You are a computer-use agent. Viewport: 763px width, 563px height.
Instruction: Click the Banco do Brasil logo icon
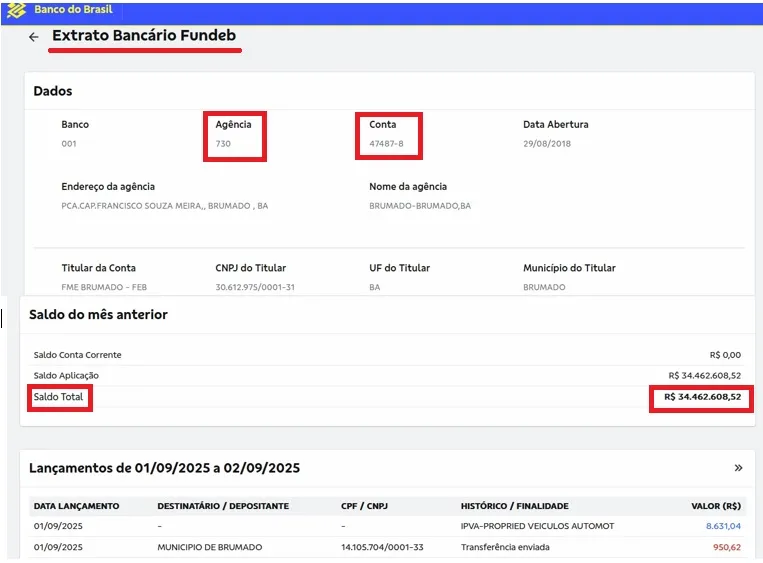tap(16, 10)
